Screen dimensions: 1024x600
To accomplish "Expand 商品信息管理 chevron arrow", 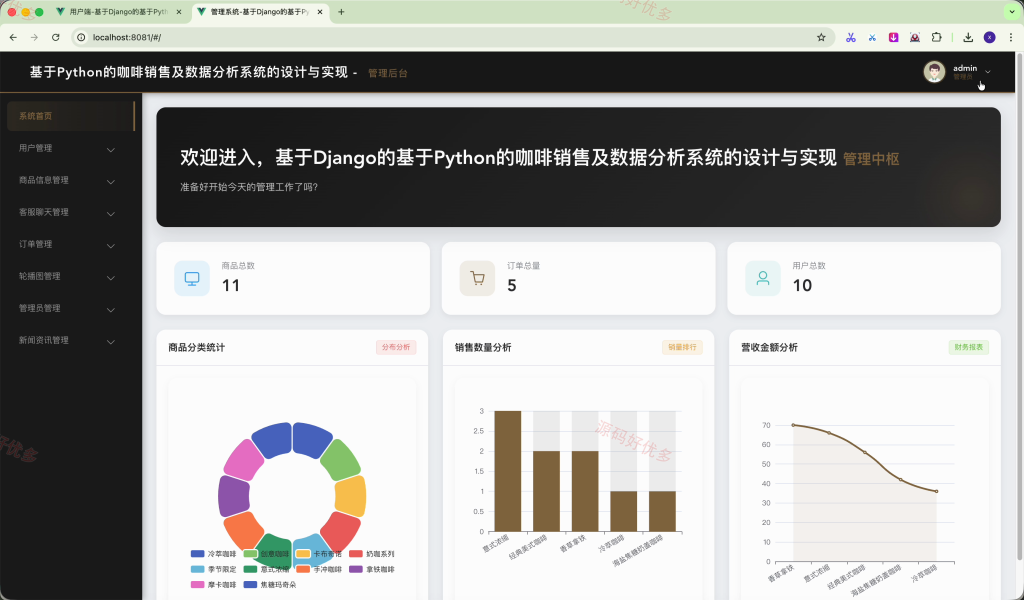I will [111, 182].
